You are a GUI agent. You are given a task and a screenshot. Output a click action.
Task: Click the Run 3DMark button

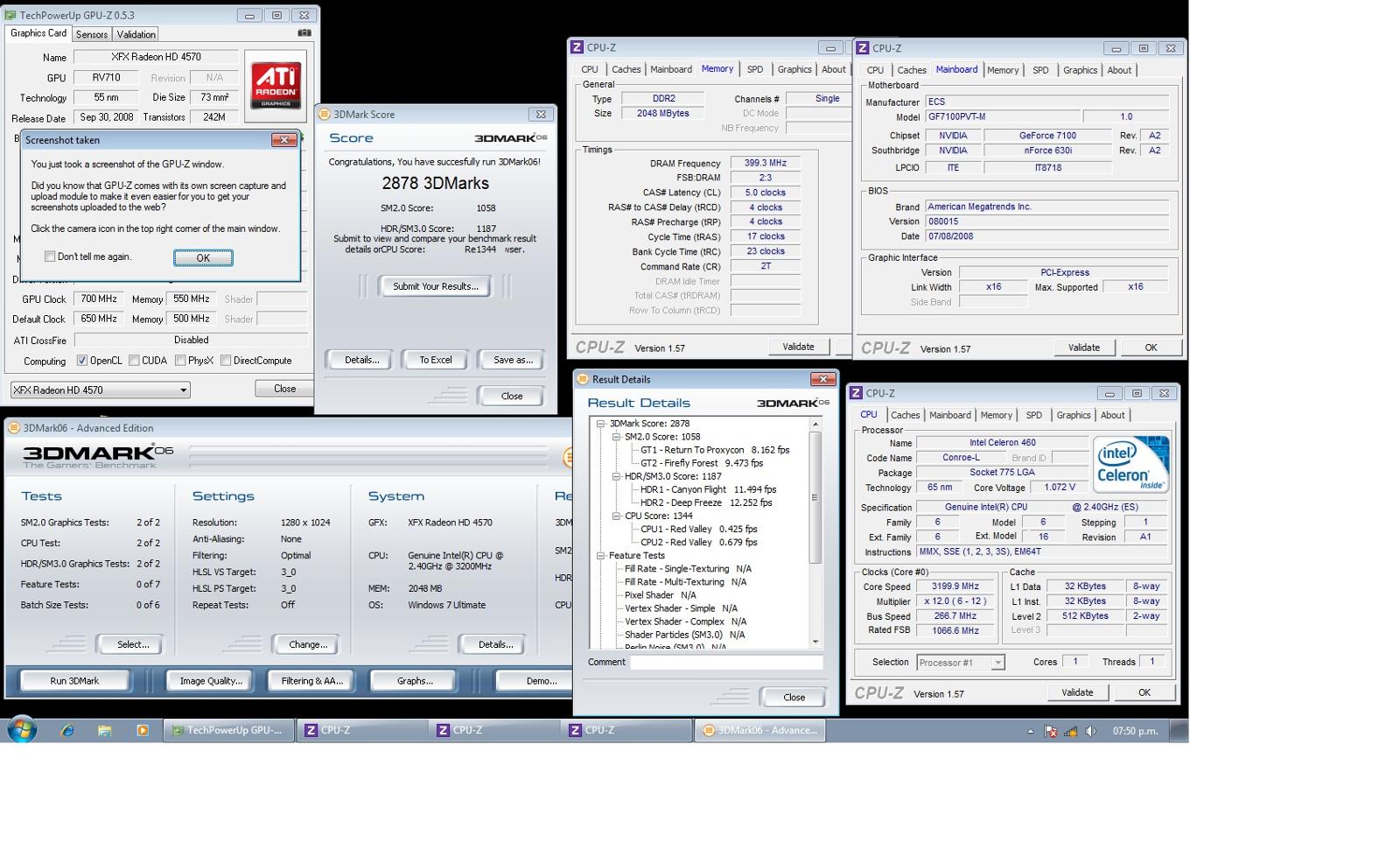[74, 680]
